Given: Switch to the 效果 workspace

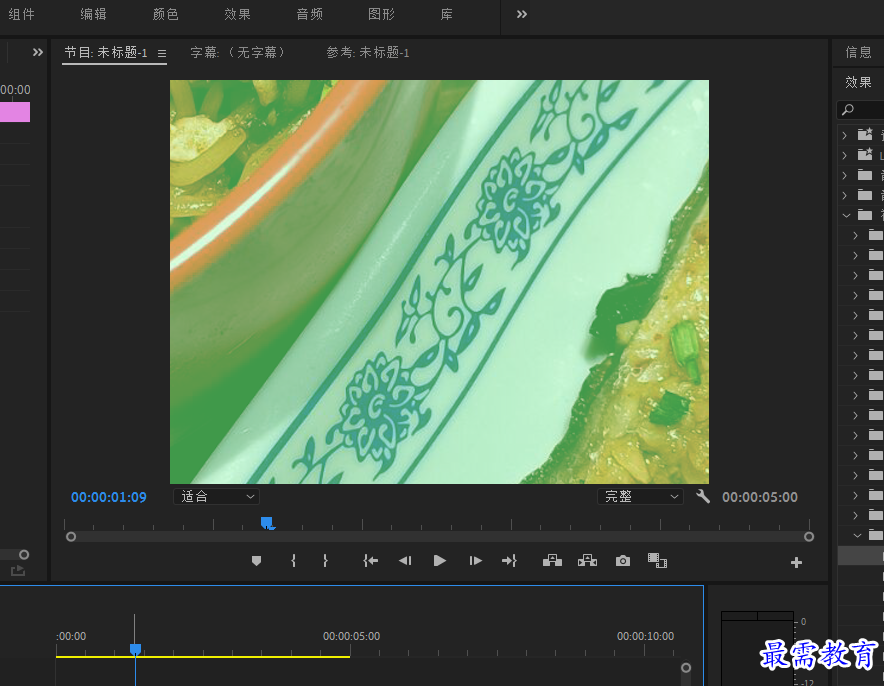Looking at the screenshot, I should click(237, 14).
